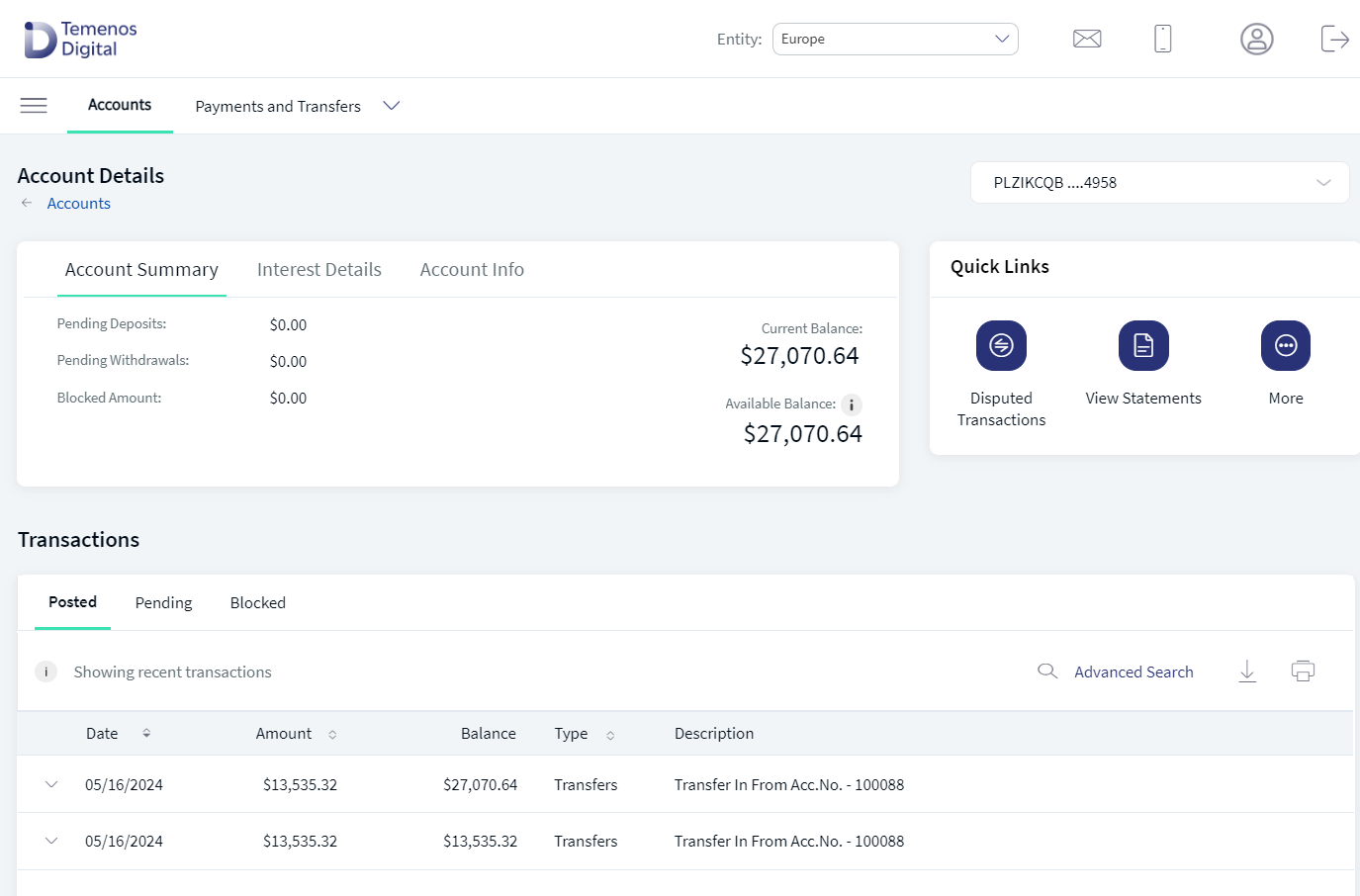Click the Pending Withdrawals $0.00 value
Image resolution: width=1360 pixels, height=896 pixels.
tap(288, 361)
